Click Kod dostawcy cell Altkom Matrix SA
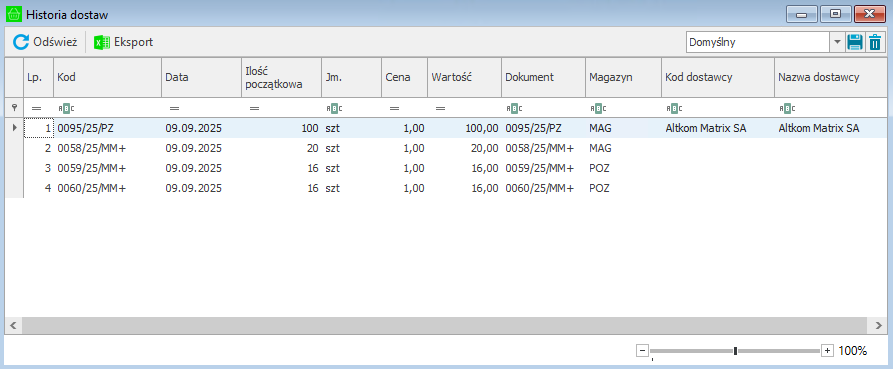The image size is (893, 369). pos(718,128)
